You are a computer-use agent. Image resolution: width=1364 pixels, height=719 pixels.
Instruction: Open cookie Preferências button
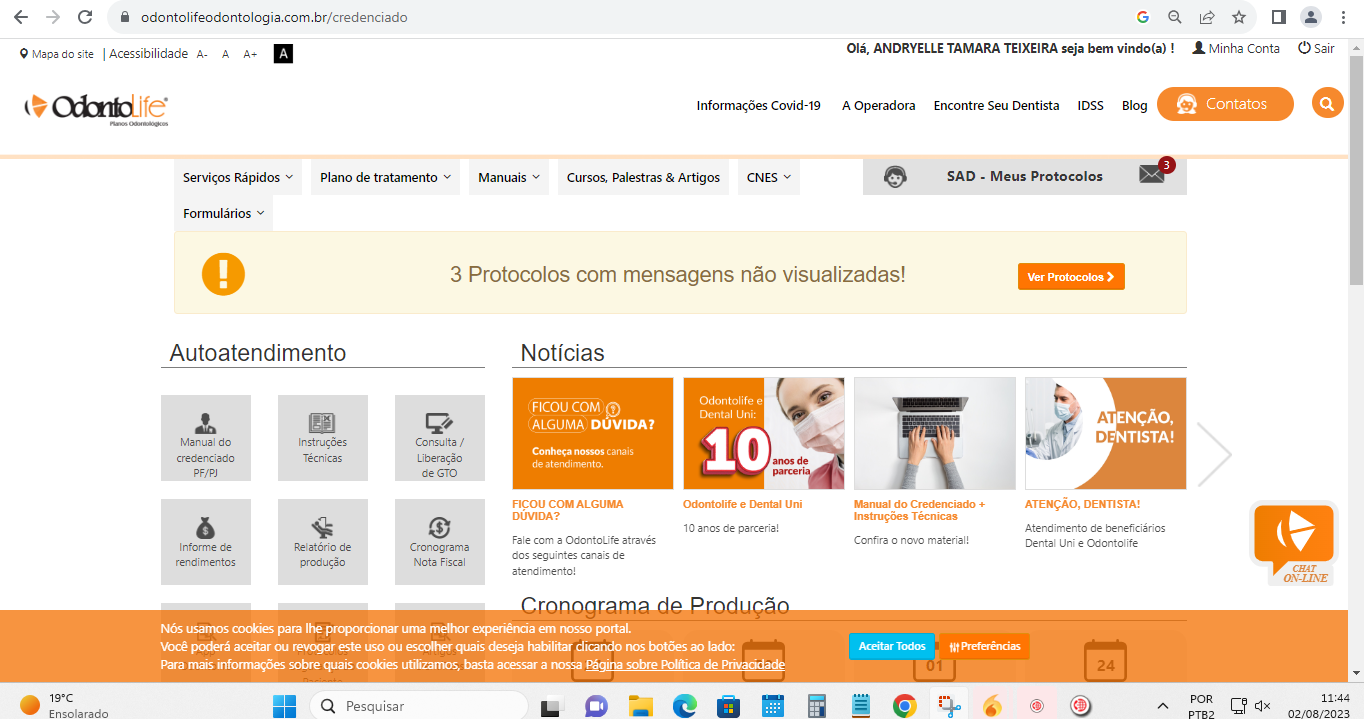pyautogui.click(x=984, y=646)
